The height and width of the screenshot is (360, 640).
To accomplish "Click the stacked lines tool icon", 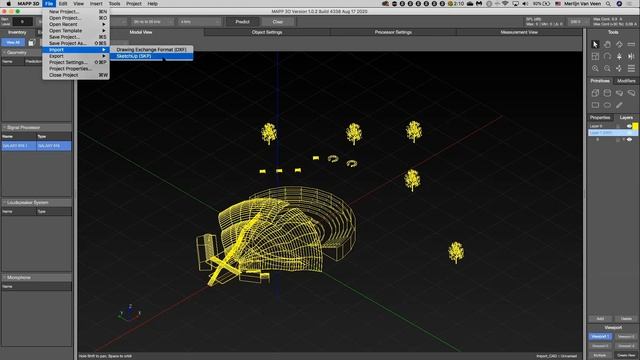I will point(631,69).
